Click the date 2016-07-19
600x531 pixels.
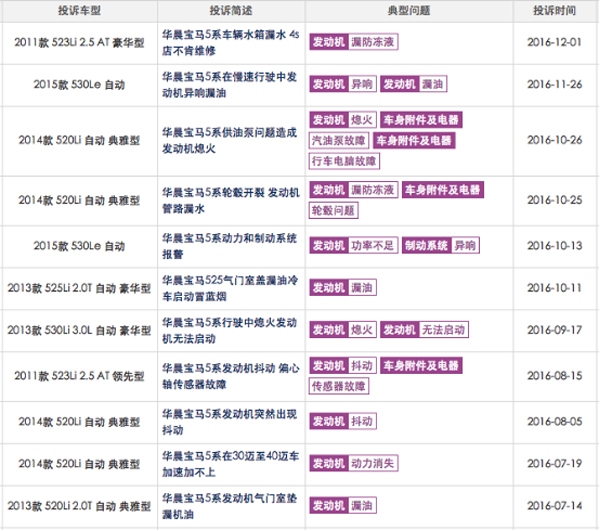pyautogui.click(x=554, y=464)
